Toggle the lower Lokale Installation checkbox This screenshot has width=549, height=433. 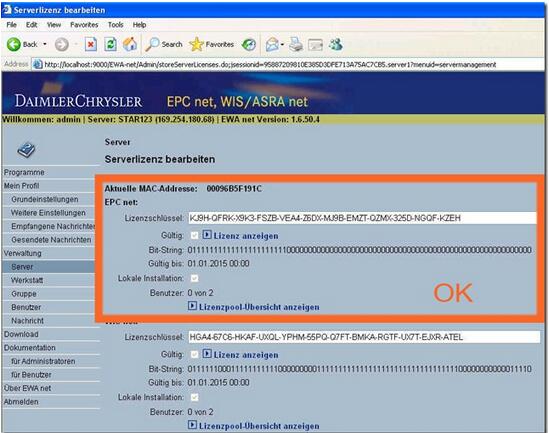194,397
